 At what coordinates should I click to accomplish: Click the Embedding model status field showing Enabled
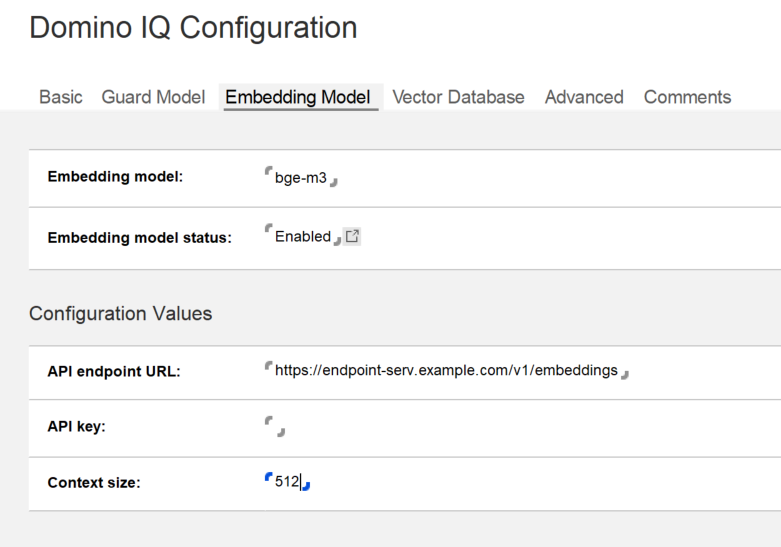coord(303,236)
